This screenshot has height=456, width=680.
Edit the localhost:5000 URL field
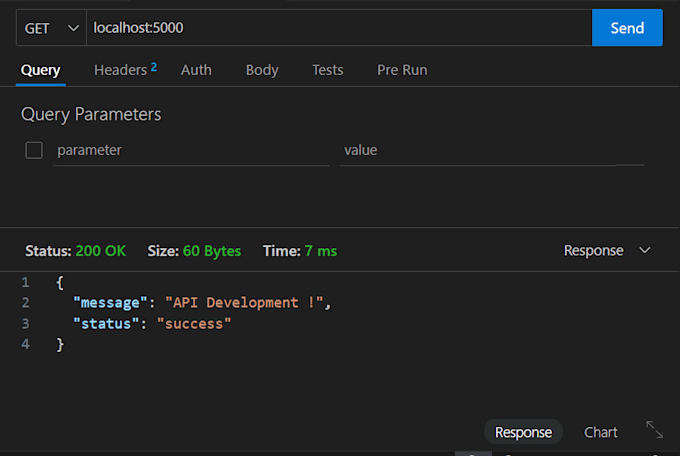point(339,28)
